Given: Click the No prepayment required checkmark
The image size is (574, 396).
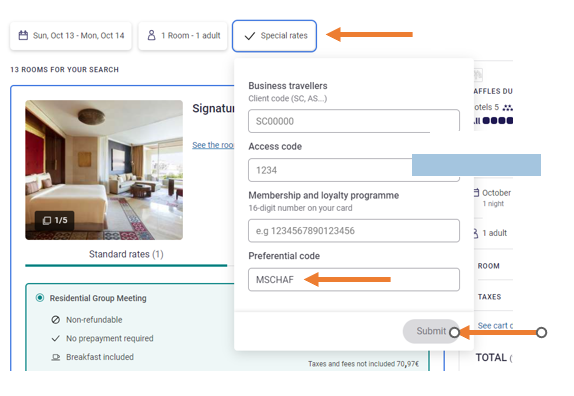Looking at the screenshot, I should coord(56,339).
